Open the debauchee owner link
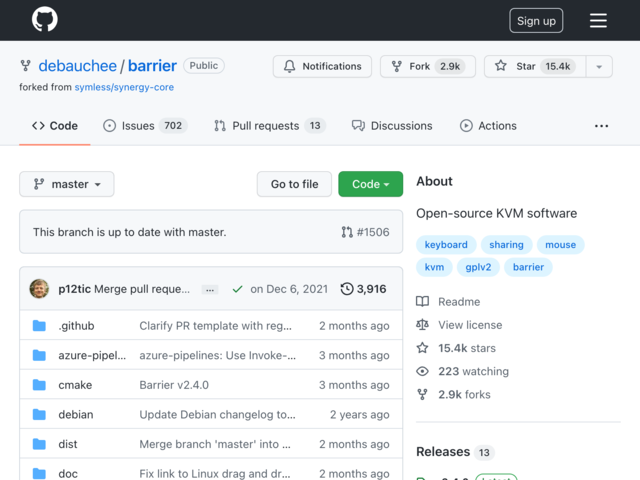Image resolution: width=640 pixels, height=480 pixels. 78,66
